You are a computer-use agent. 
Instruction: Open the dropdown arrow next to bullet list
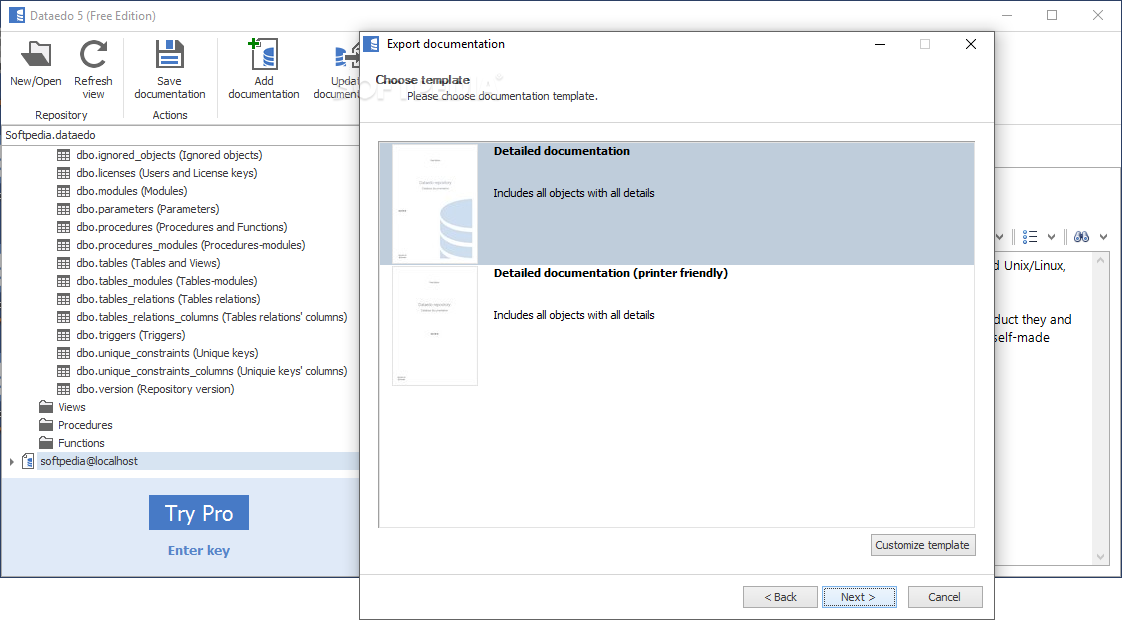pyautogui.click(x=1051, y=237)
